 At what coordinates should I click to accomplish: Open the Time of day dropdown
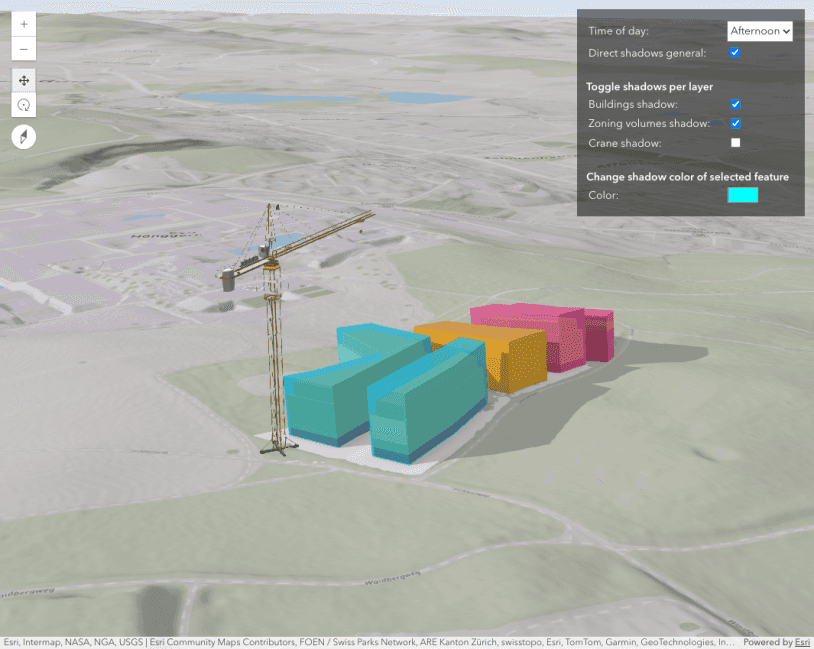(759, 31)
